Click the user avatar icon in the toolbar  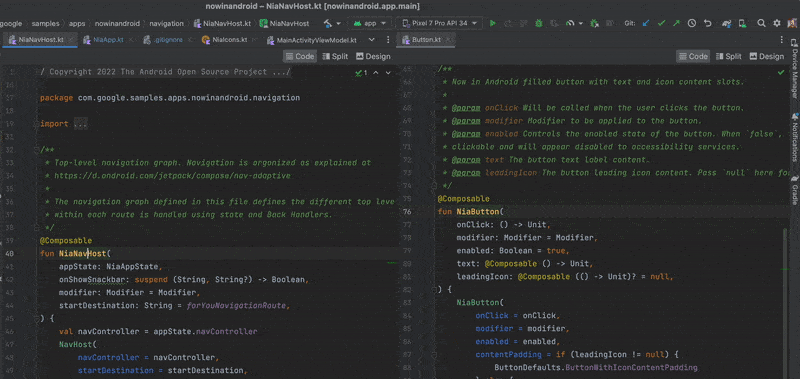[x=791, y=23]
